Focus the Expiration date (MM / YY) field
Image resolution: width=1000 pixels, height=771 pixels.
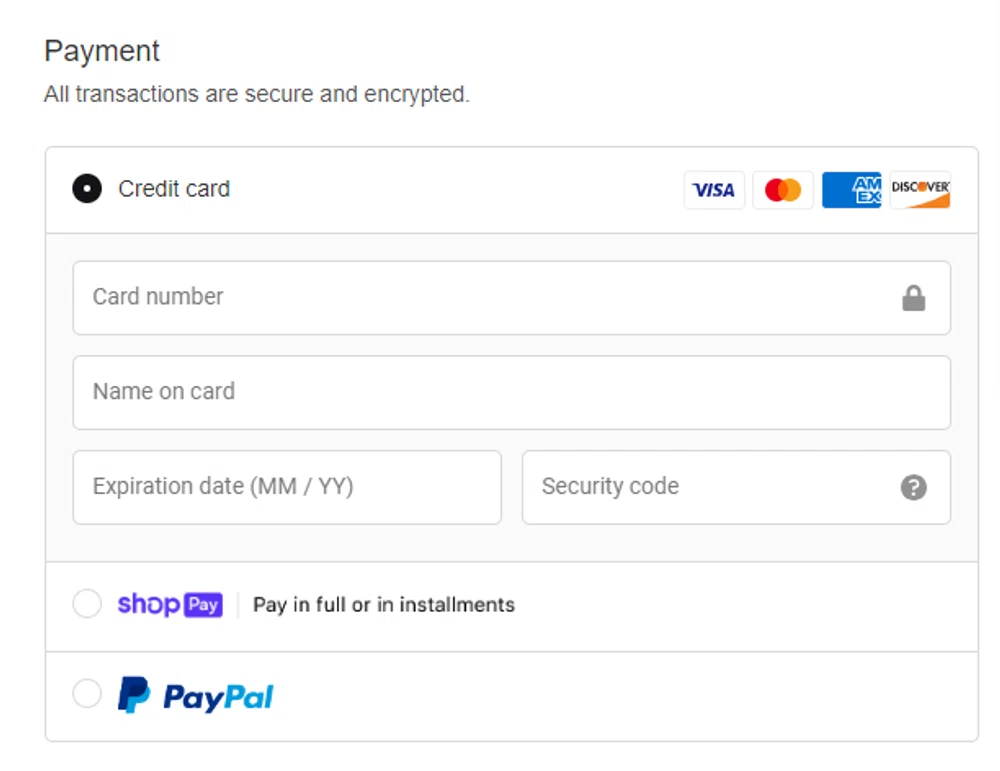[x=286, y=487]
